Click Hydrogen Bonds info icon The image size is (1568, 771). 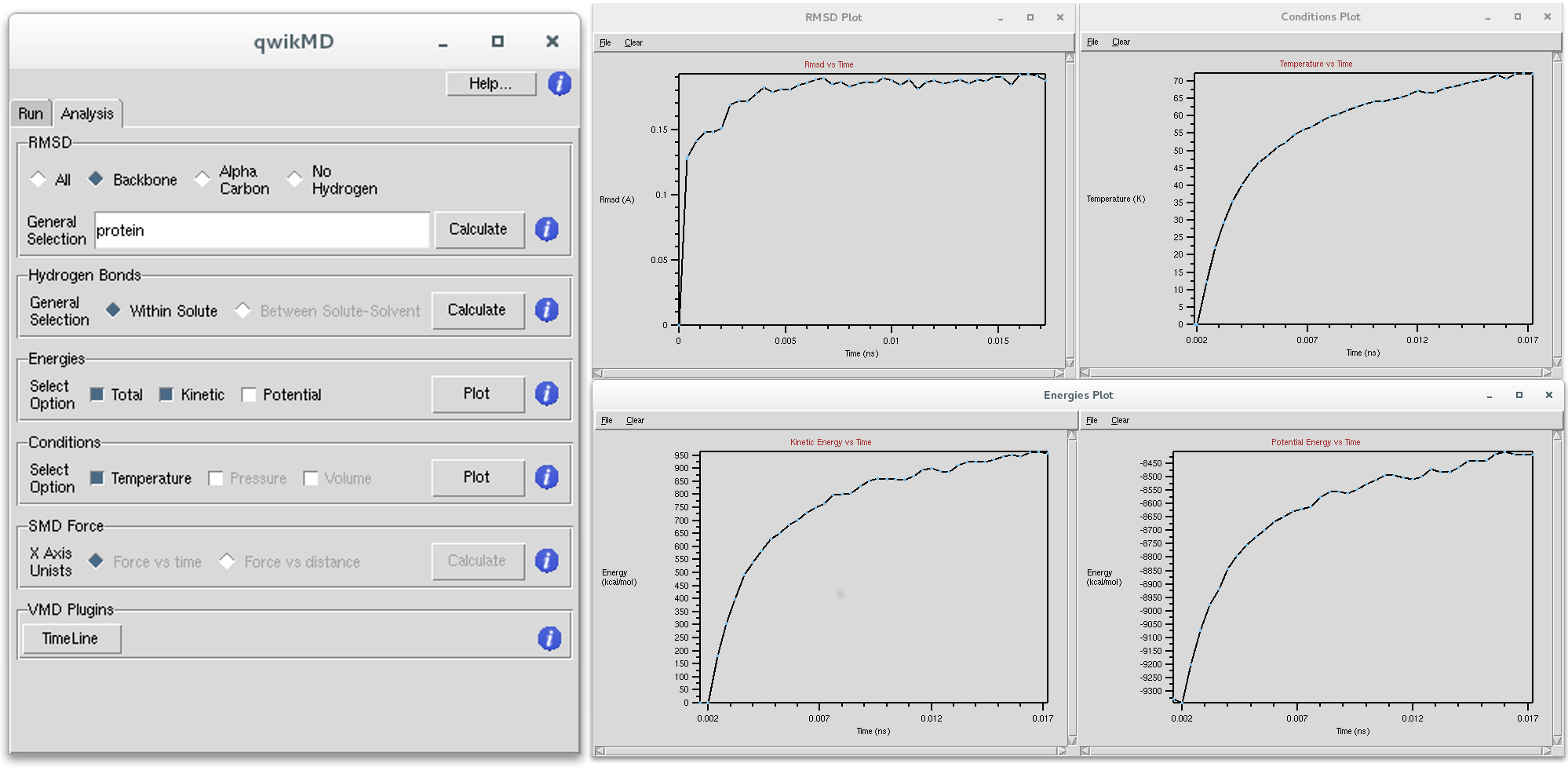click(546, 310)
